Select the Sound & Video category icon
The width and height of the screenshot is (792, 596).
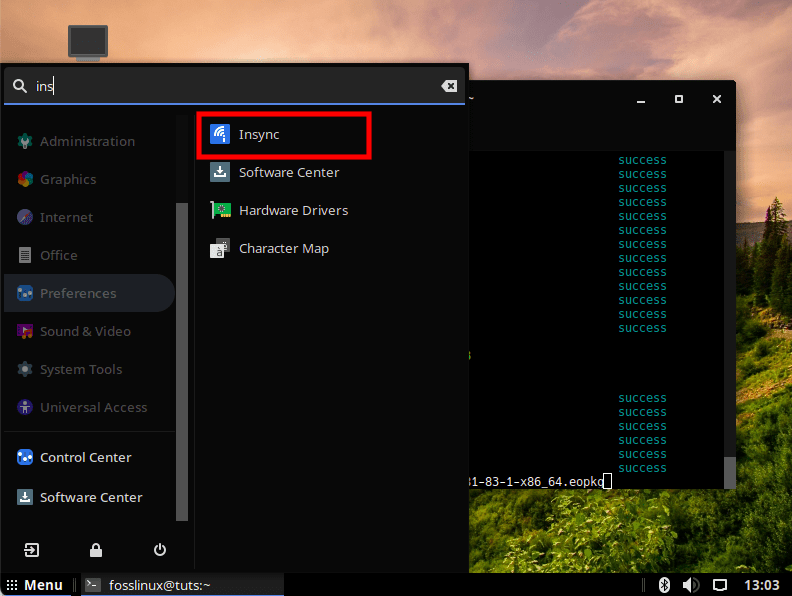pos(25,331)
